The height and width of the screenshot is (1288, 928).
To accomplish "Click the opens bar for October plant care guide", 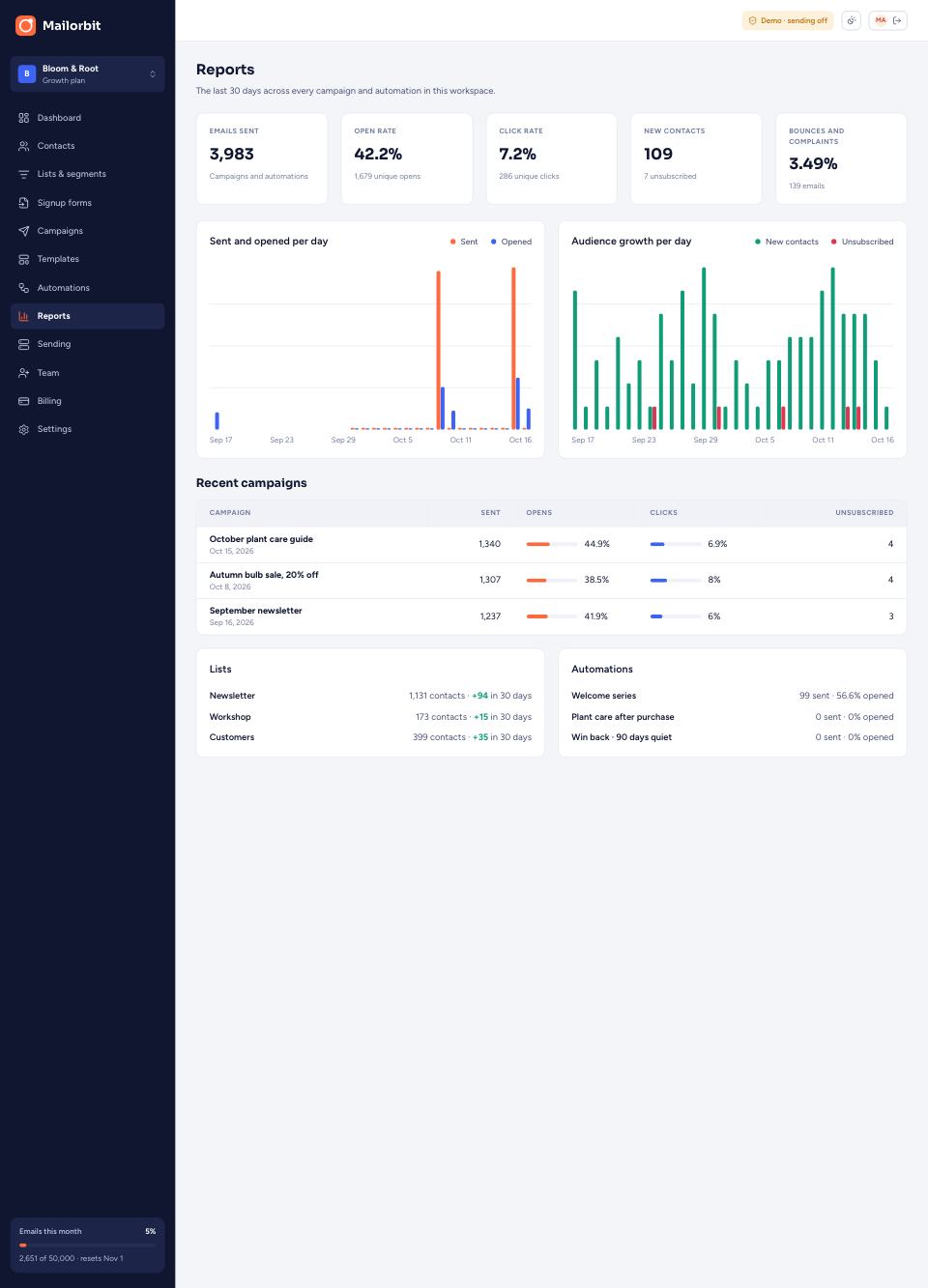I will pos(552,544).
